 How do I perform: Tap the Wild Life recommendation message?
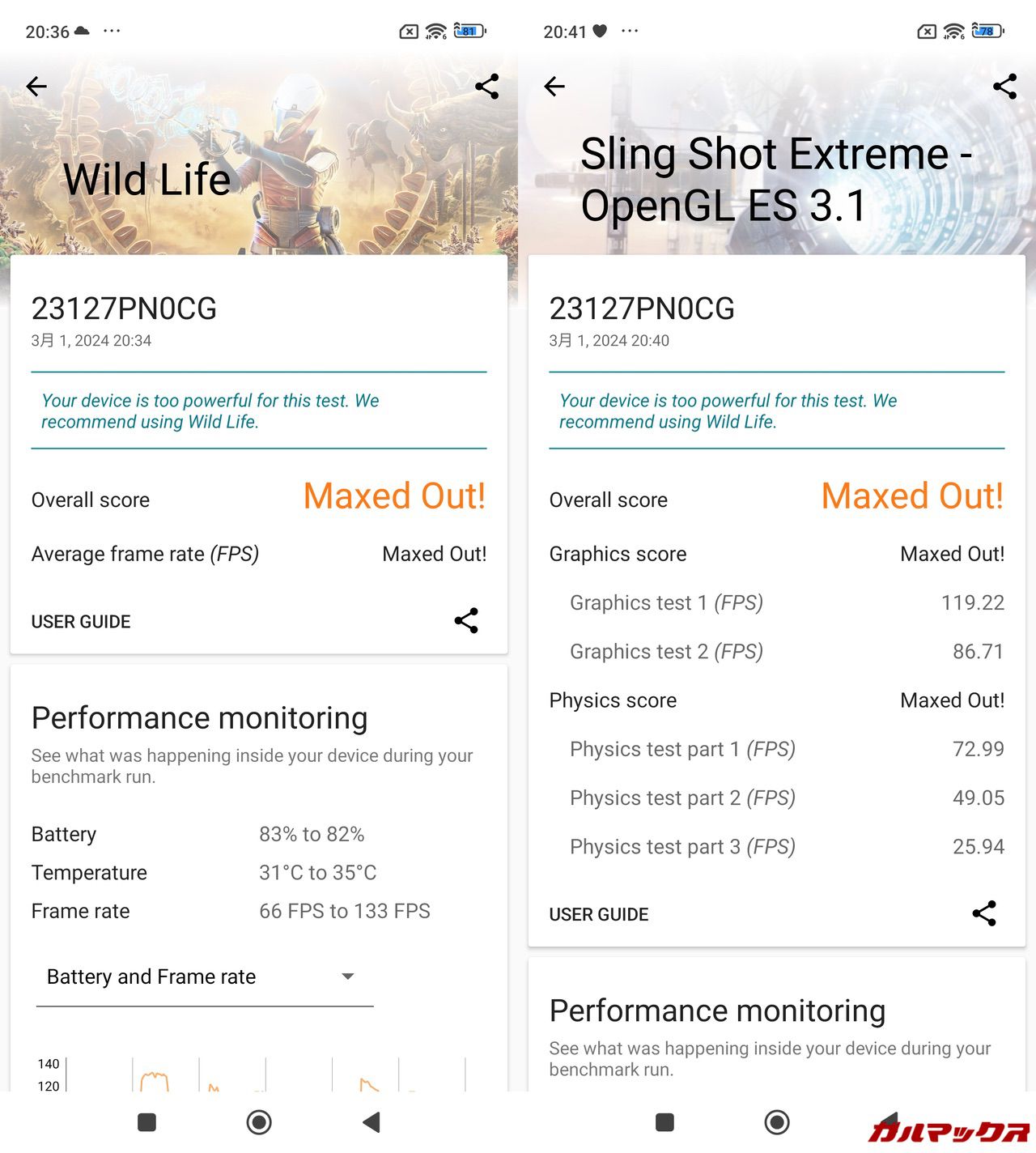click(210, 411)
